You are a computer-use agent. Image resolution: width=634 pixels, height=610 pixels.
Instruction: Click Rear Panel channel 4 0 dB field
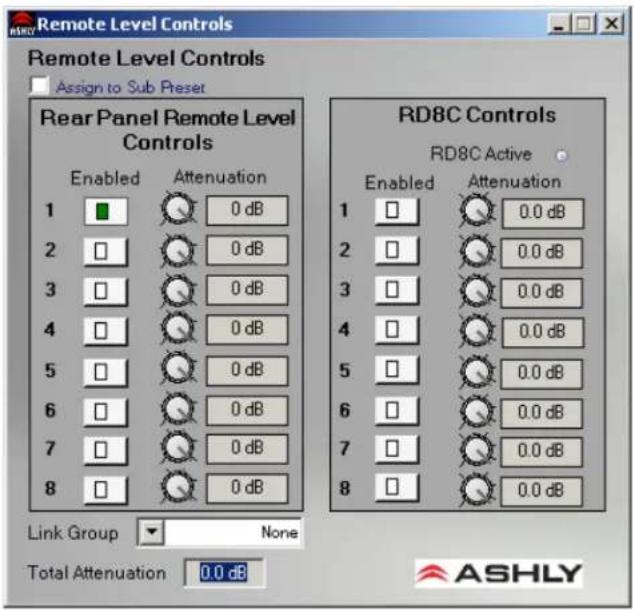point(247,330)
